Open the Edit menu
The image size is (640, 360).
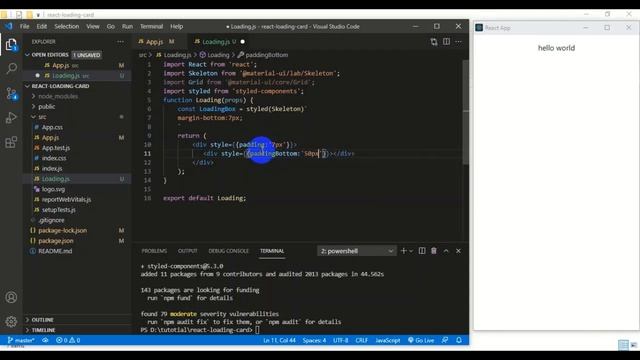42,27
